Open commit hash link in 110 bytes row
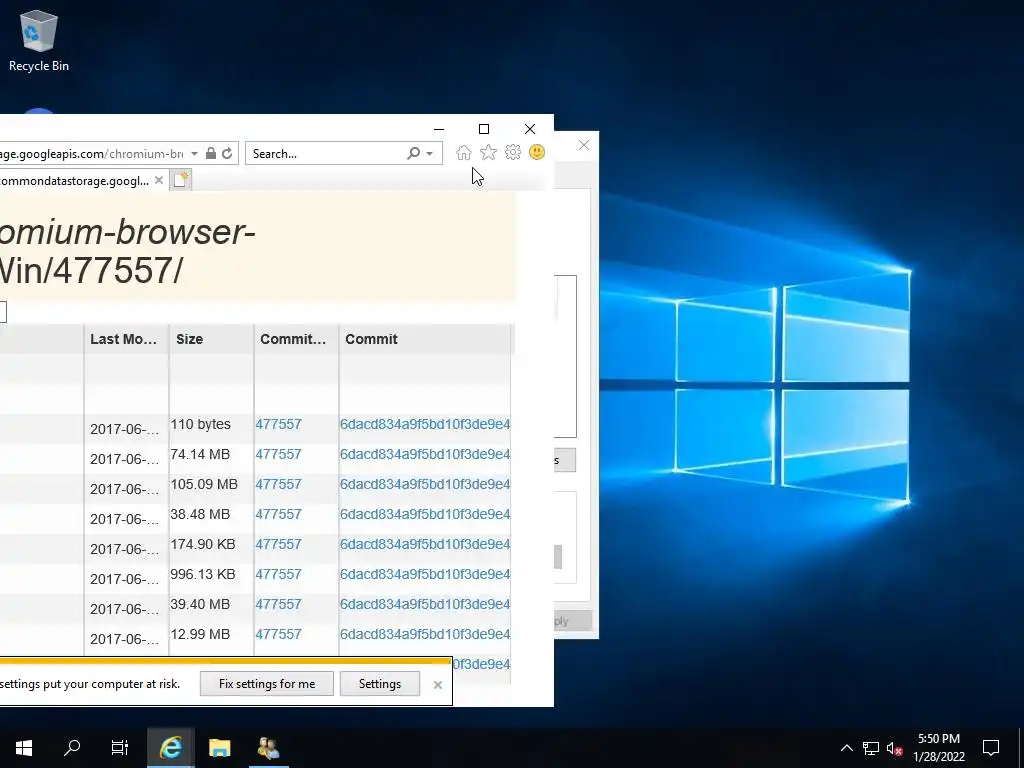Image resolution: width=1024 pixels, height=768 pixels. [x=424, y=424]
